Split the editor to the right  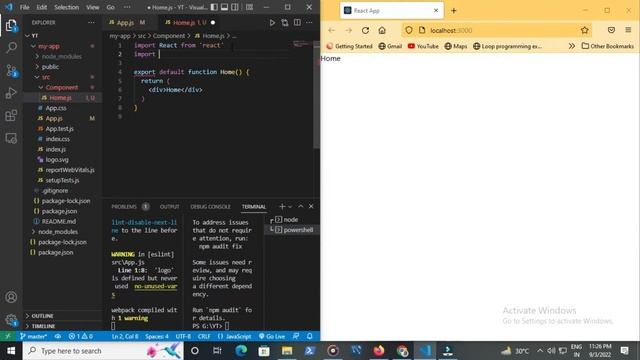[x=297, y=23]
